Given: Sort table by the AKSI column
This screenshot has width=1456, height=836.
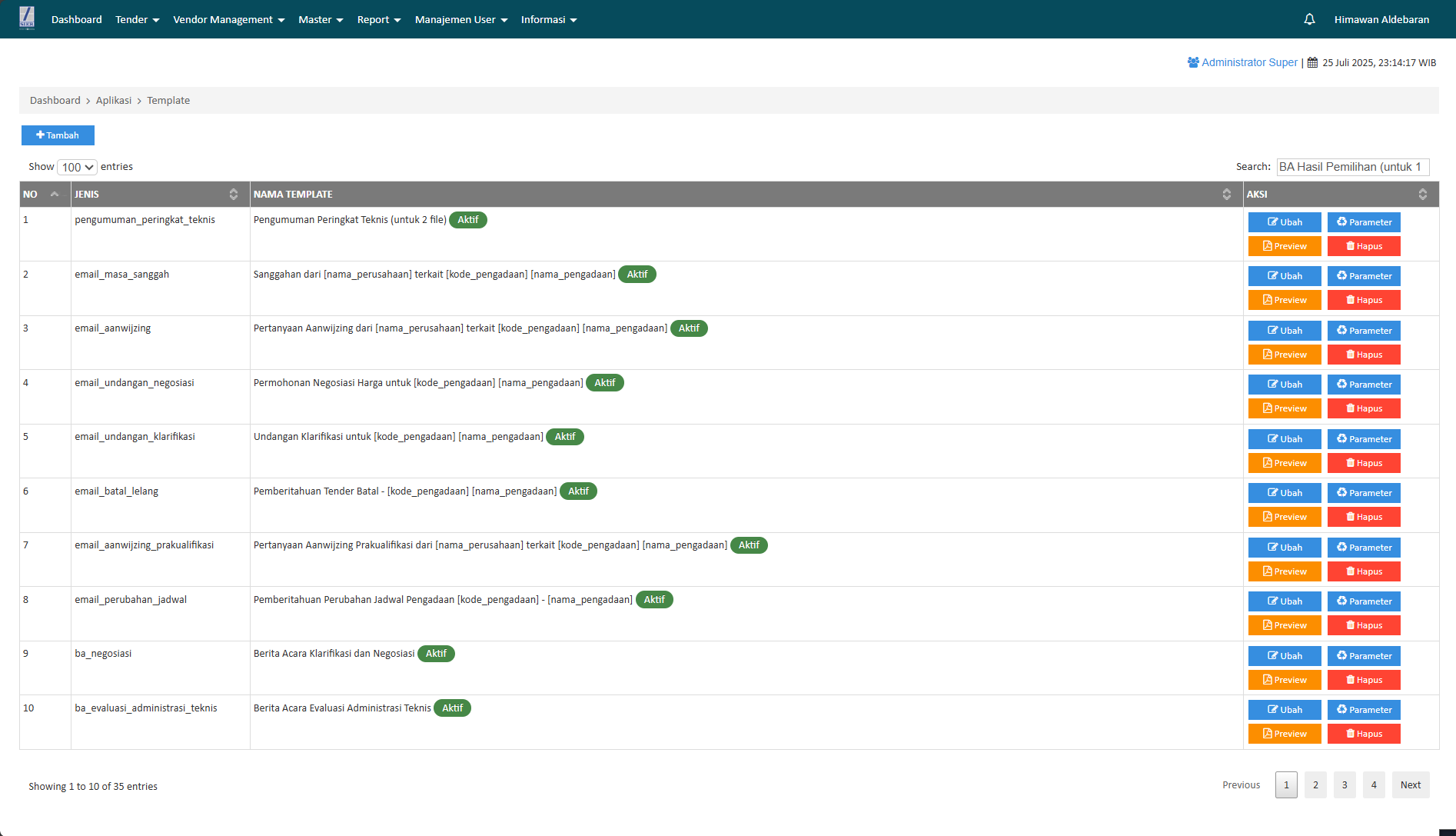Looking at the screenshot, I should click(1340, 195).
